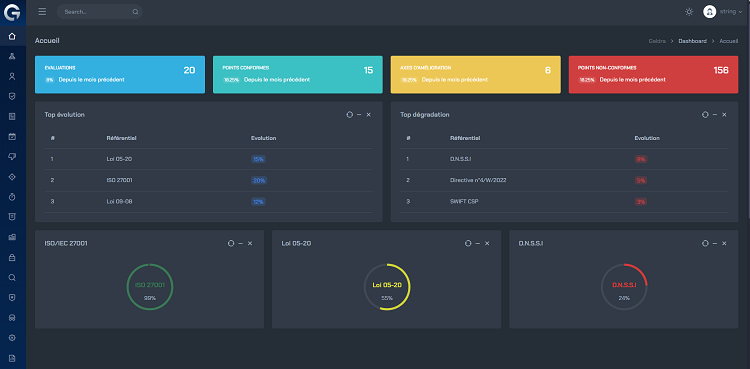Focus the Search input field
This screenshot has height=369, width=750.
[x=99, y=12]
